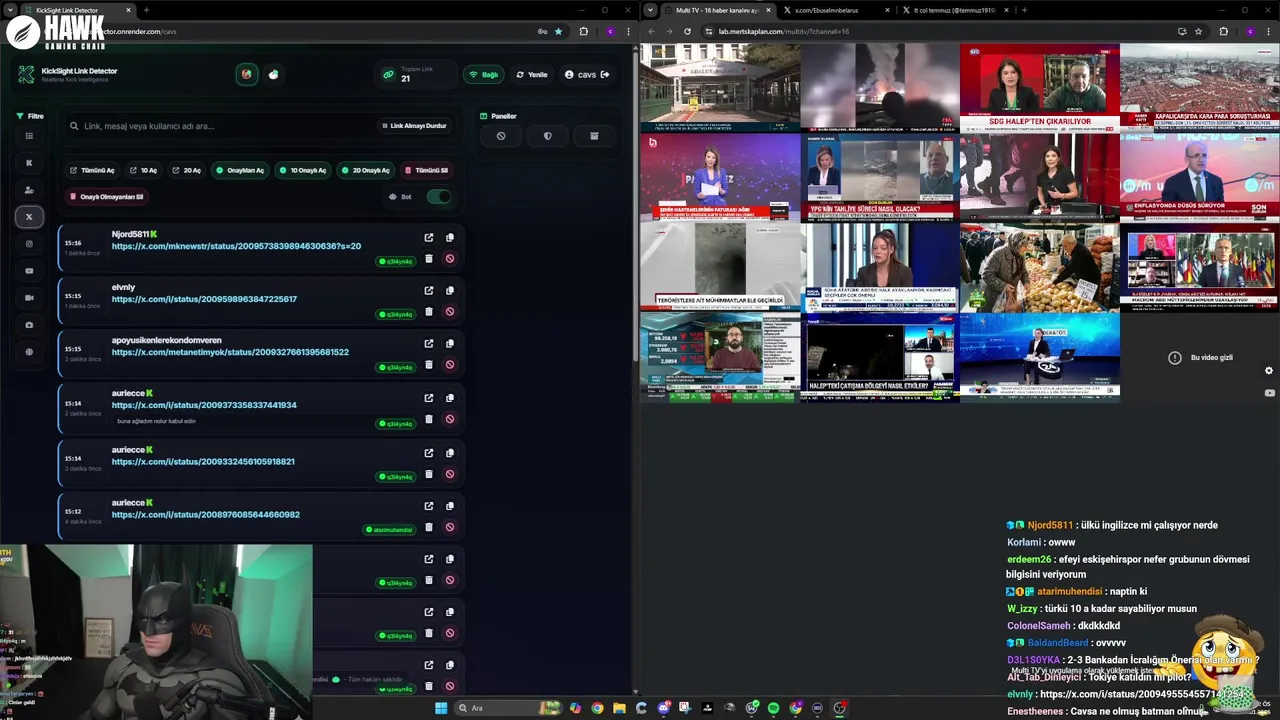Copy apoyusikenlerekondomveren's link
Image resolution: width=1280 pixels, height=720 pixels.
click(450, 344)
